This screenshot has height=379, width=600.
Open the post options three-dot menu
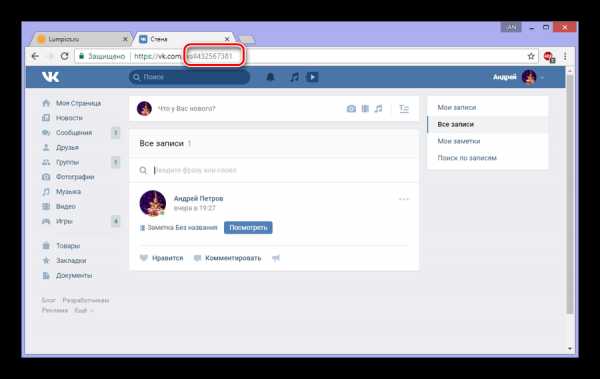404,199
